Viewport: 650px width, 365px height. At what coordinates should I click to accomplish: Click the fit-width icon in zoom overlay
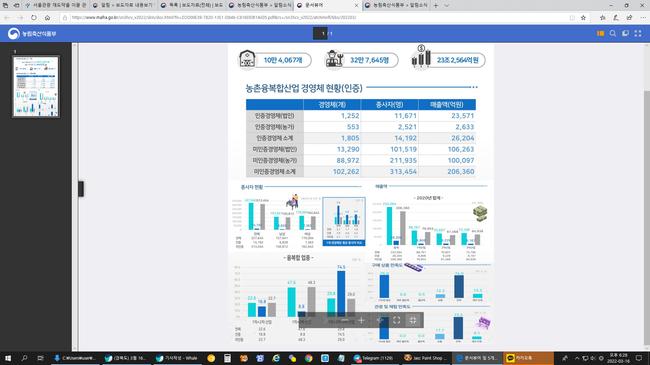coord(412,320)
